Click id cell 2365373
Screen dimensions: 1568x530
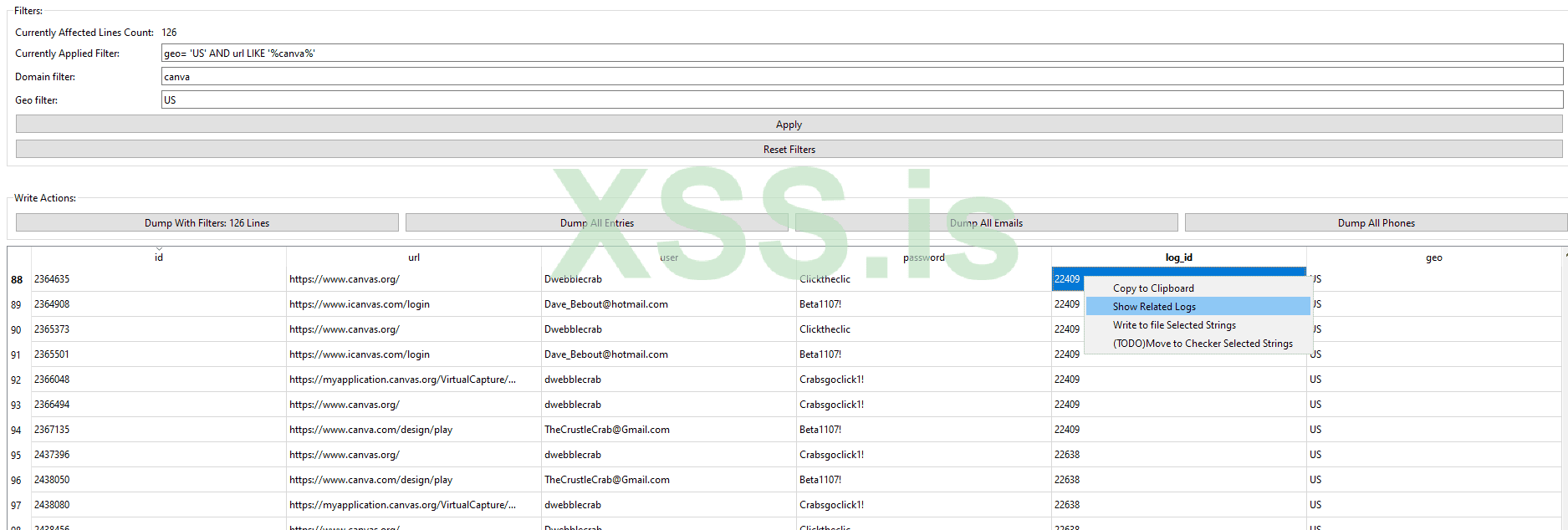(x=159, y=329)
